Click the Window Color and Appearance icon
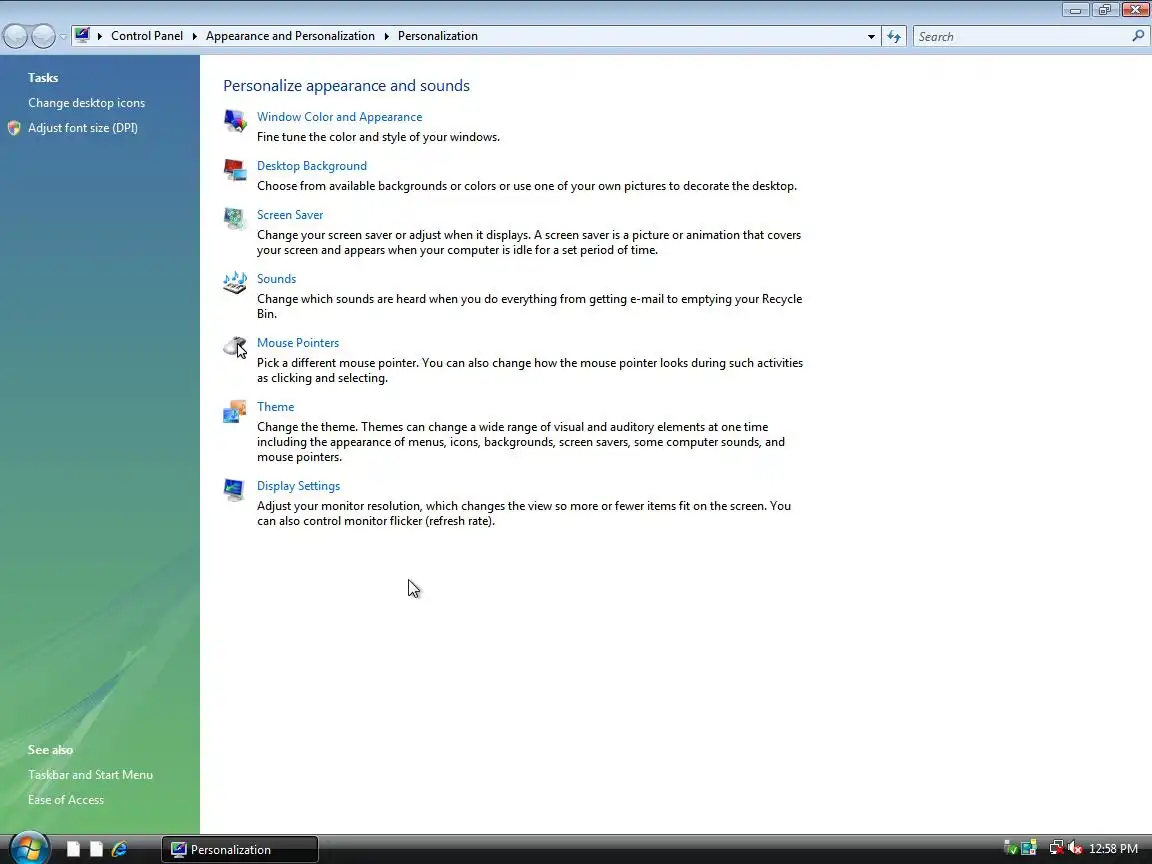This screenshot has height=864, width=1152. pyautogui.click(x=235, y=120)
